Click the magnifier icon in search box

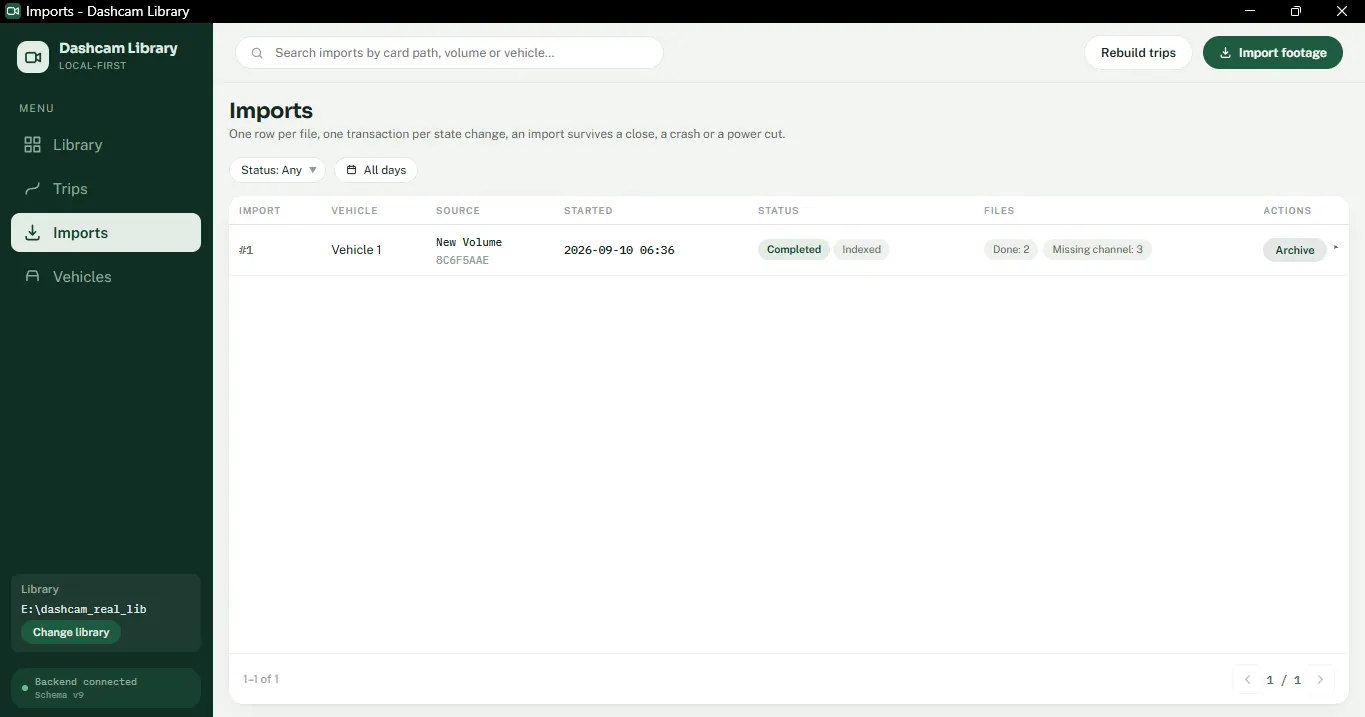click(257, 53)
